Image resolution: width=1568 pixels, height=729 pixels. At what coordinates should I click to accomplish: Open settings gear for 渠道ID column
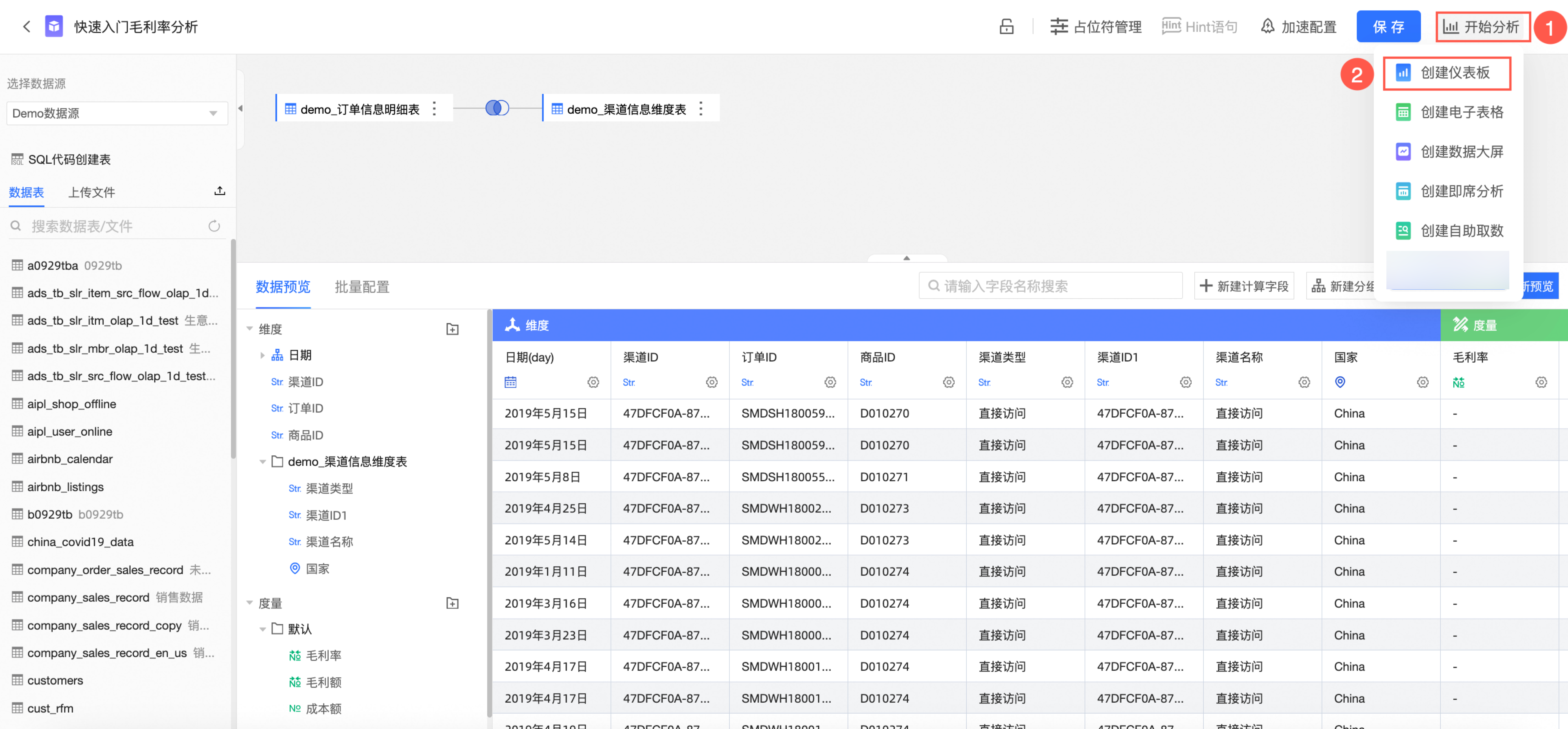click(x=712, y=382)
